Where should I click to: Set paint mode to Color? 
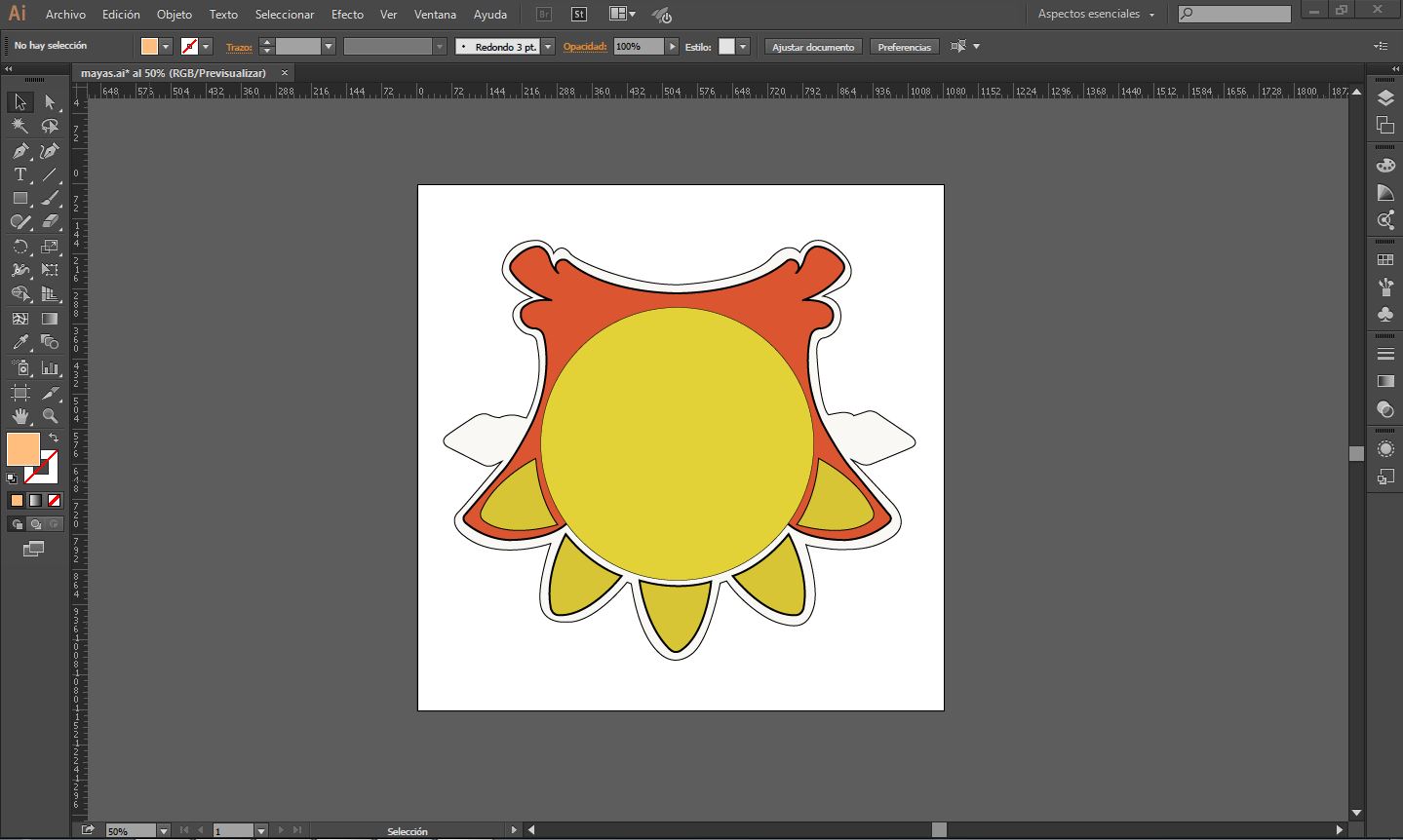pos(17,501)
